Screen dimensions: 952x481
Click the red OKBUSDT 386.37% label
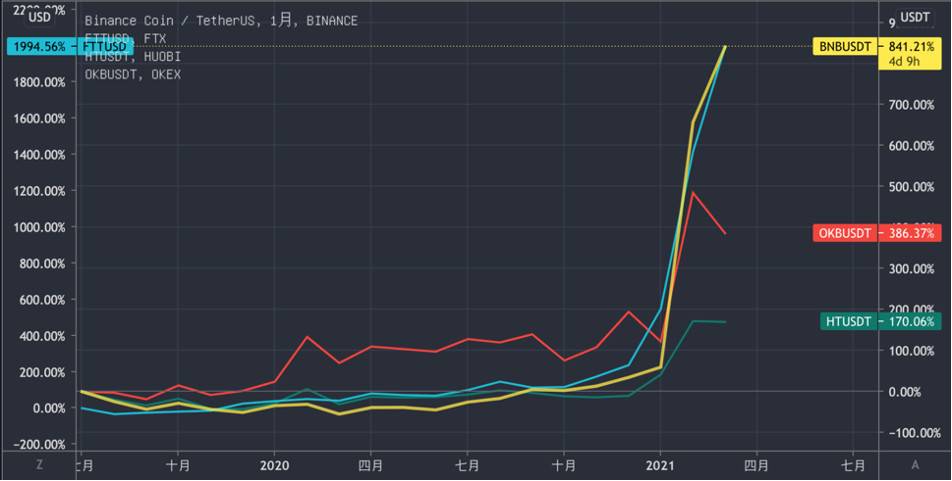[877, 233]
